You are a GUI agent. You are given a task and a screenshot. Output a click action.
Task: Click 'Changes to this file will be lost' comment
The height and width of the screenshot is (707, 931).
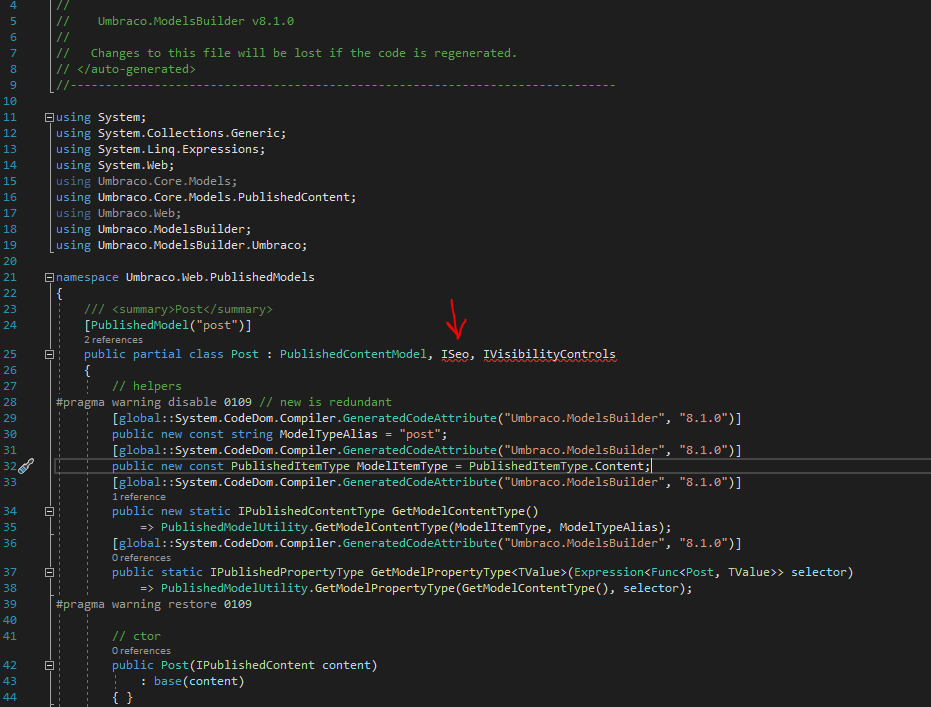(x=303, y=53)
